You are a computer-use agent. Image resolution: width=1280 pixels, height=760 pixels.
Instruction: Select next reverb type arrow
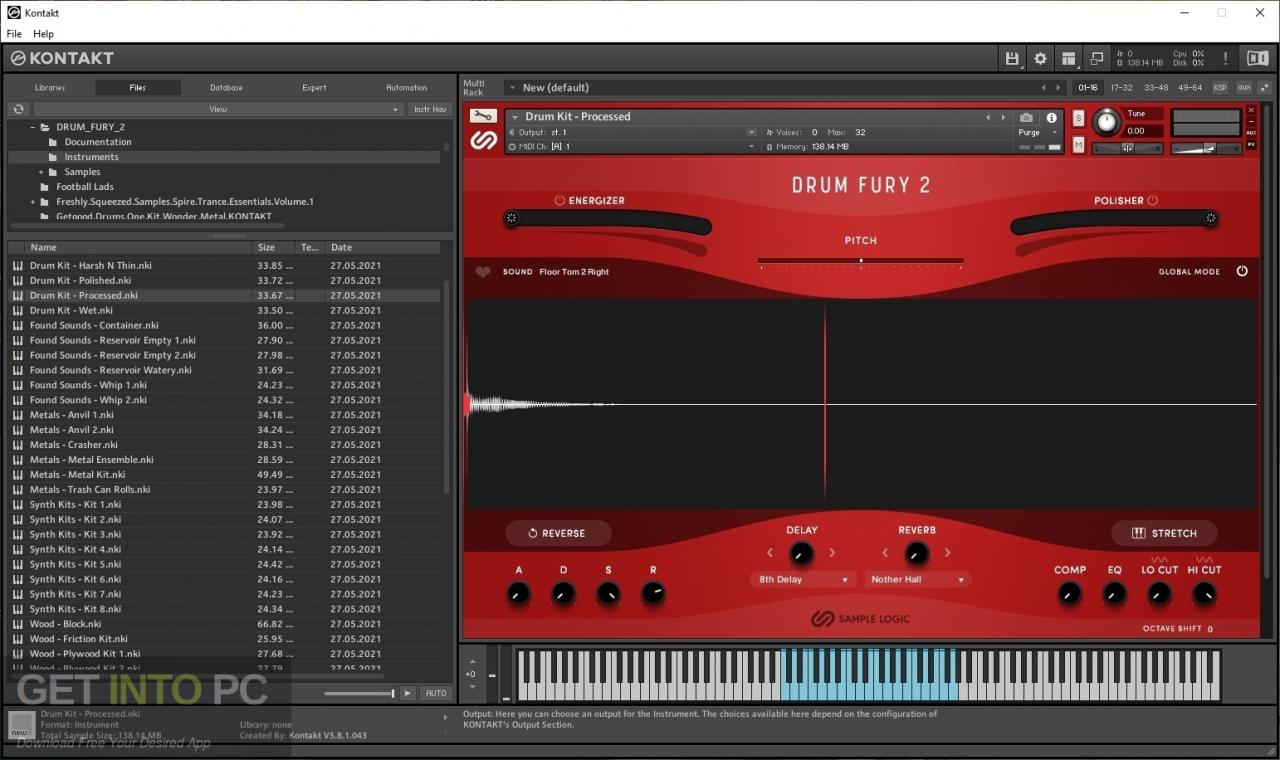point(947,552)
